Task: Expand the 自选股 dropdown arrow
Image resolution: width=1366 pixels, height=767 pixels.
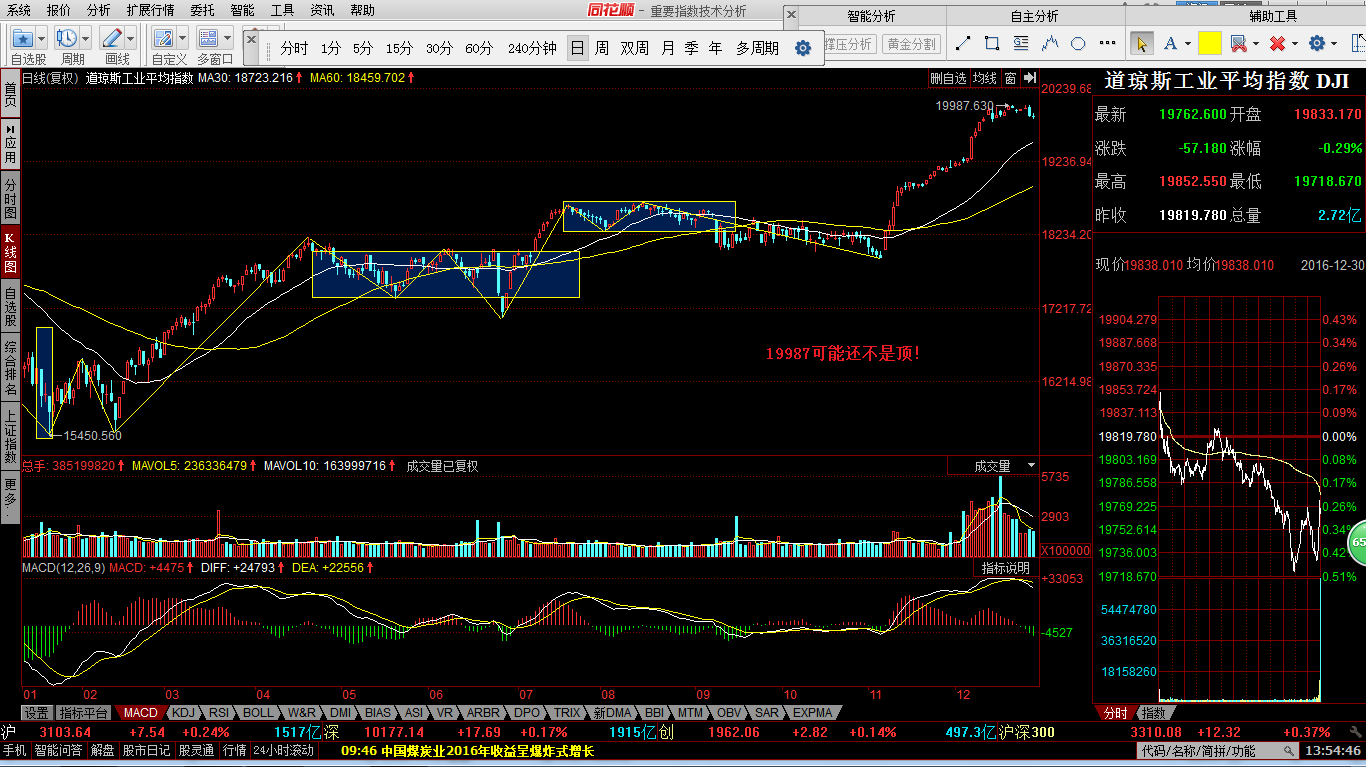Action: [41, 39]
